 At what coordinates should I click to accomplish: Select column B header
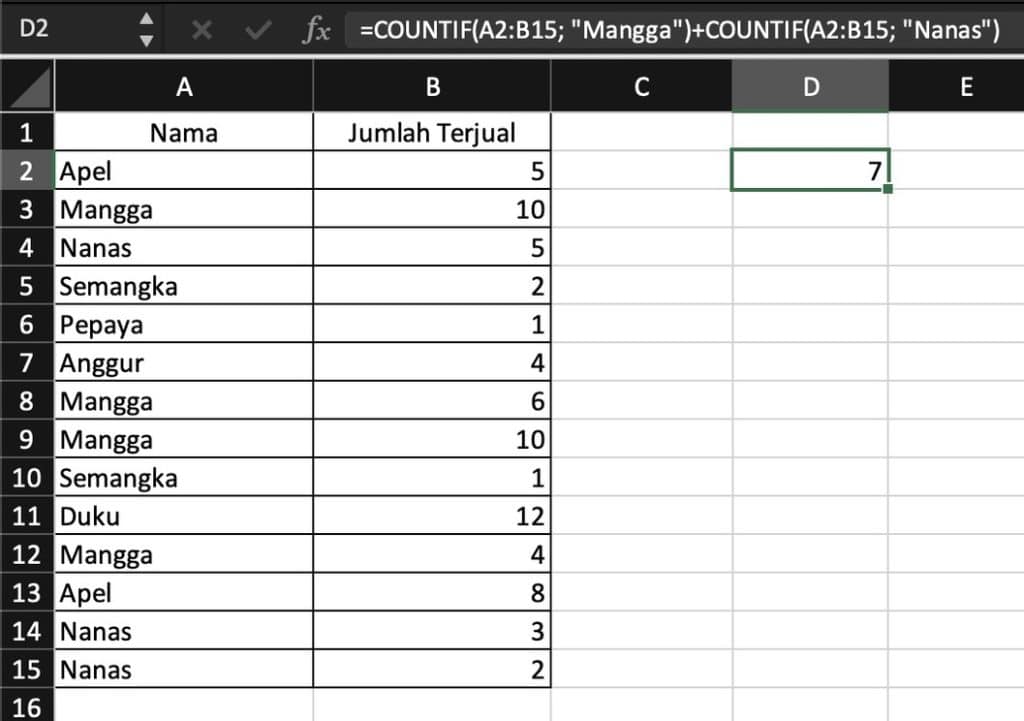point(431,86)
